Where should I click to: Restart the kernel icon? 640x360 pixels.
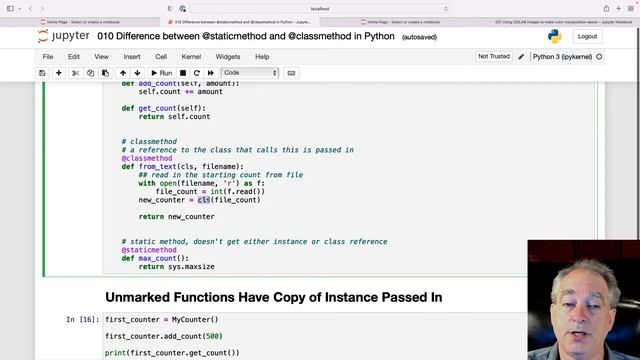(x=197, y=73)
